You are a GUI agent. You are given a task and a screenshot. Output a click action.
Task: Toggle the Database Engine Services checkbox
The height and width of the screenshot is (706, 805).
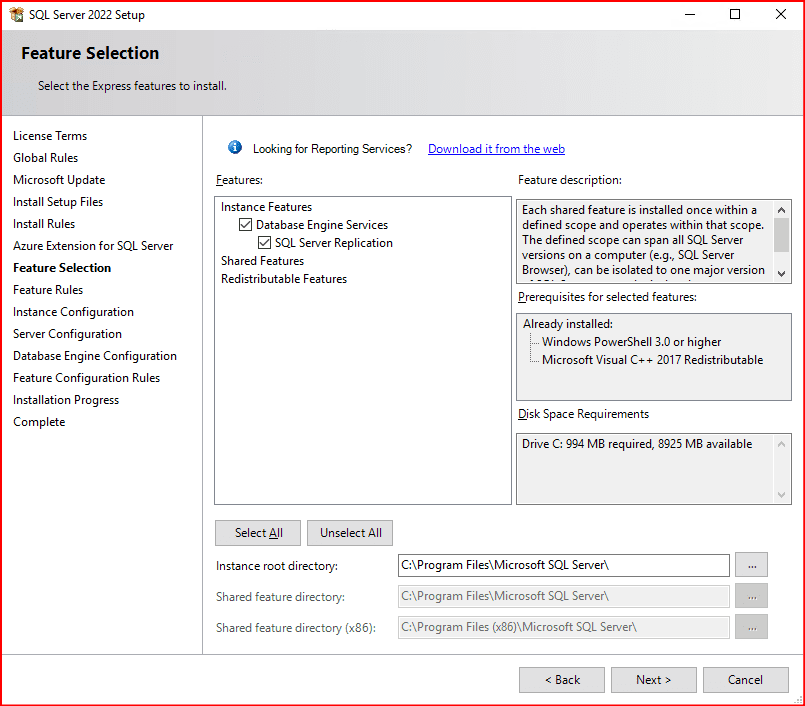pyautogui.click(x=246, y=225)
